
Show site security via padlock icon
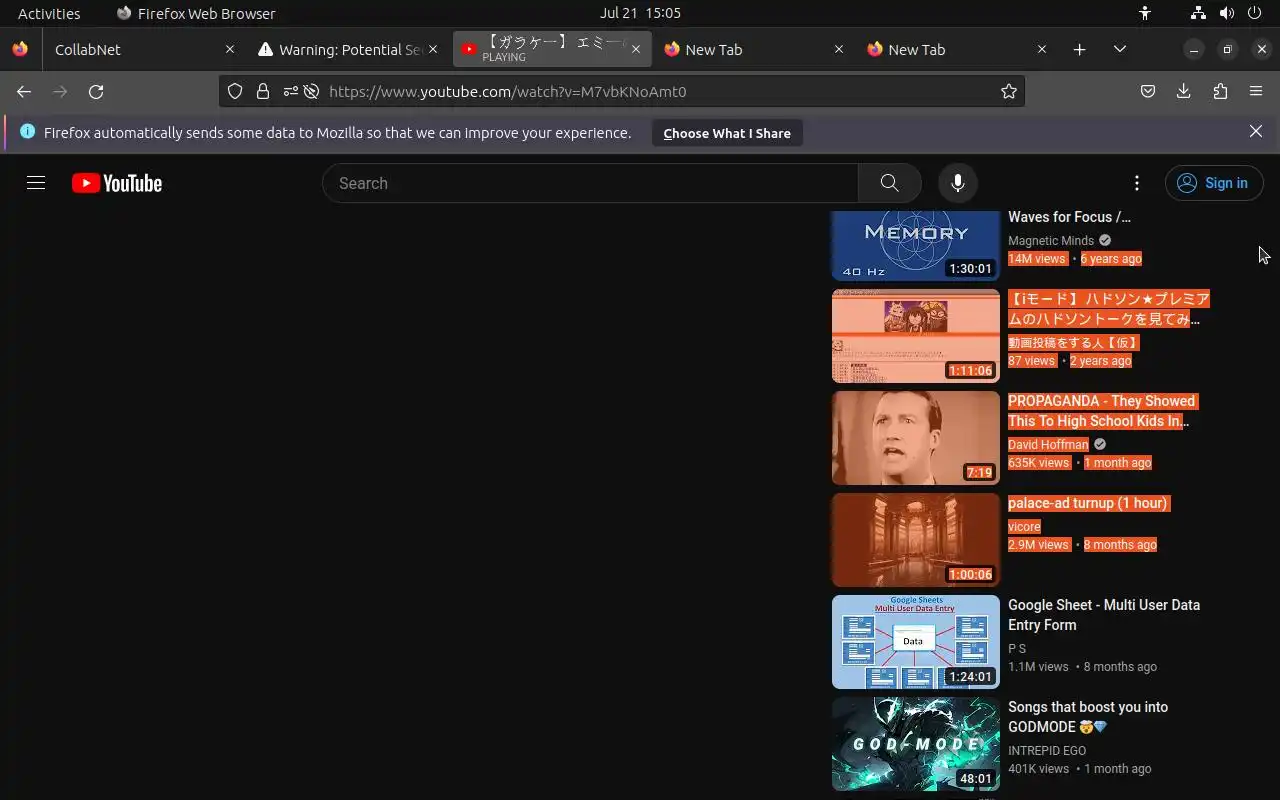pyautogui.click(x=263, y=91)
